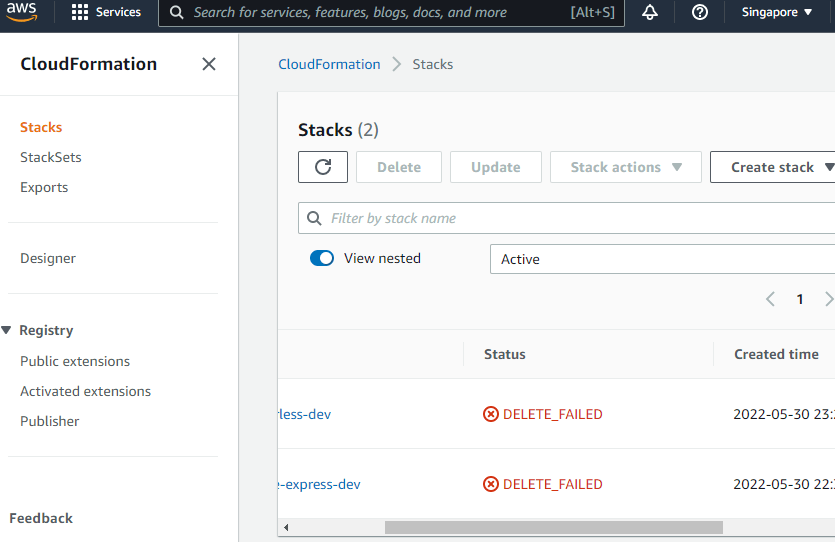Go to next page of stacks

tap(829, 299)
